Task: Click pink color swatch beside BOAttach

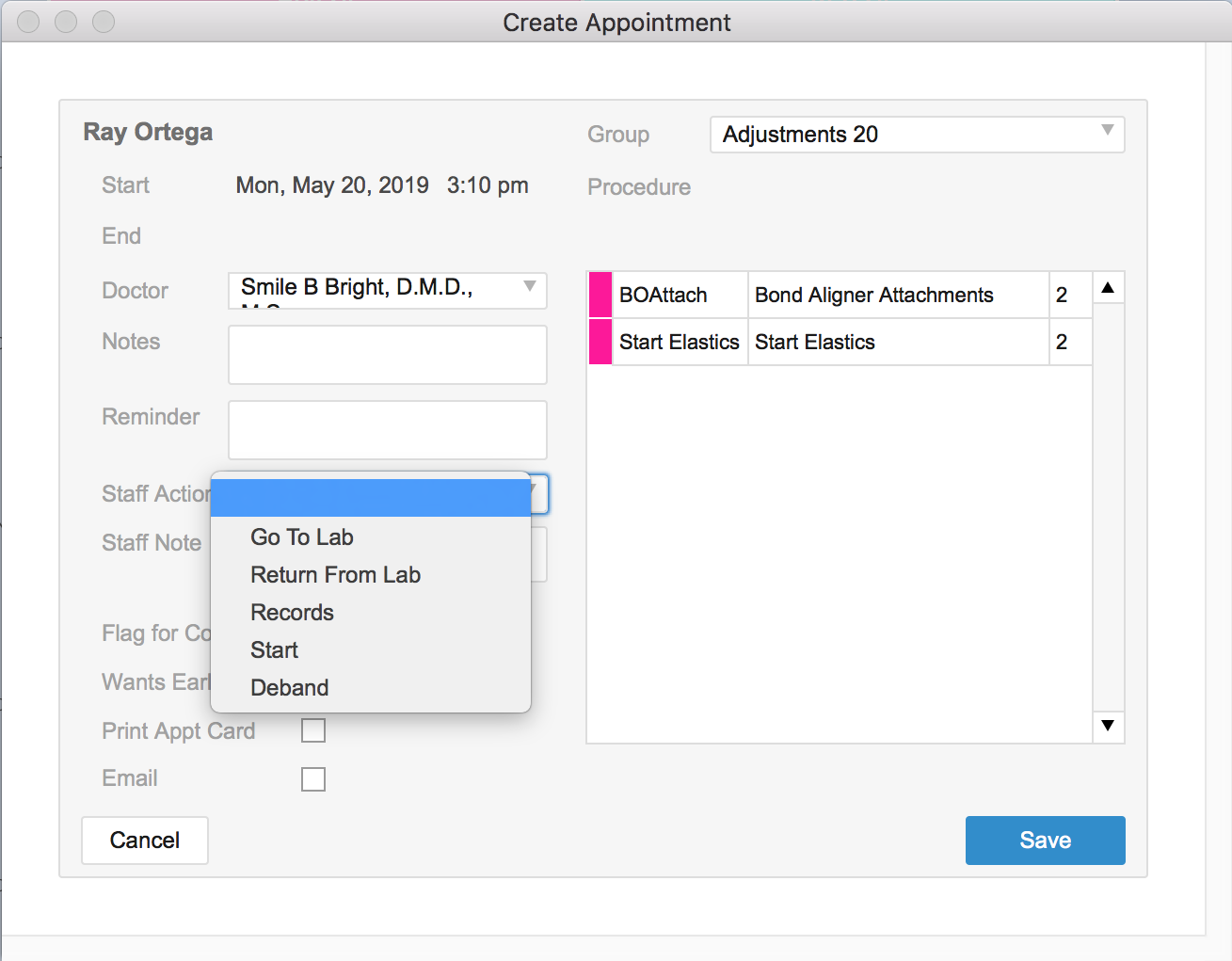Action: click(600, 296)
